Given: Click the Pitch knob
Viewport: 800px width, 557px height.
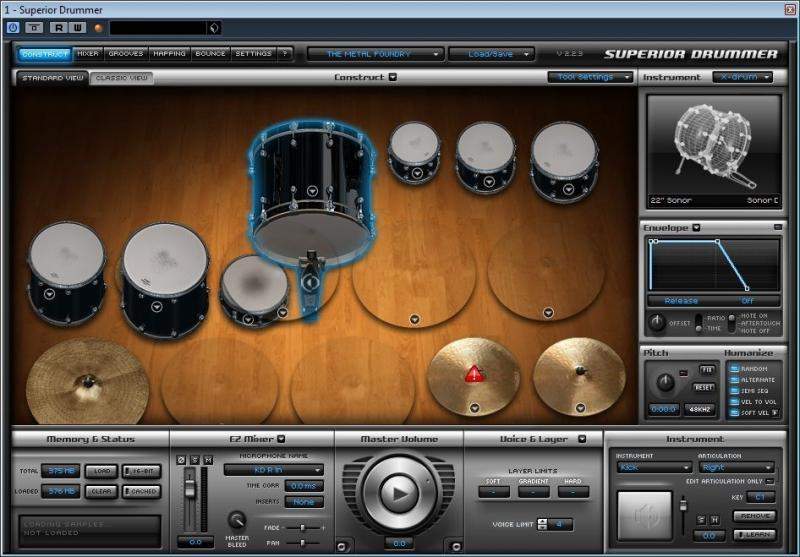Looking at the screenshot, I should coord(665,382).
